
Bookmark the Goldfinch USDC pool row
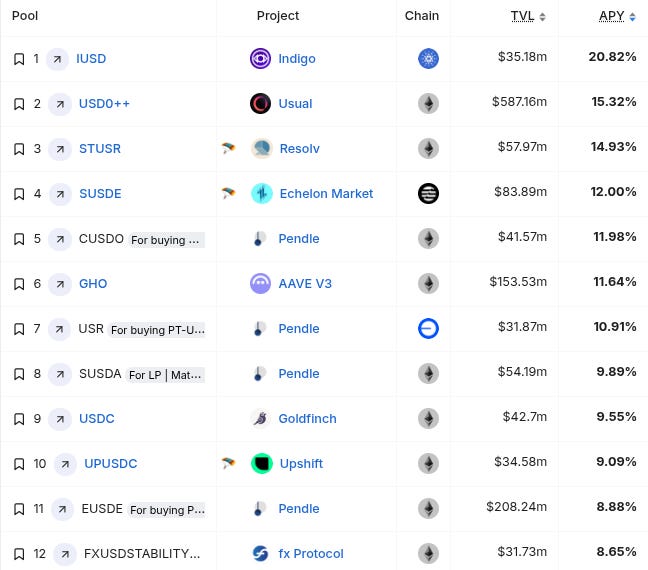pyautogui.click(x=19, y=419)
